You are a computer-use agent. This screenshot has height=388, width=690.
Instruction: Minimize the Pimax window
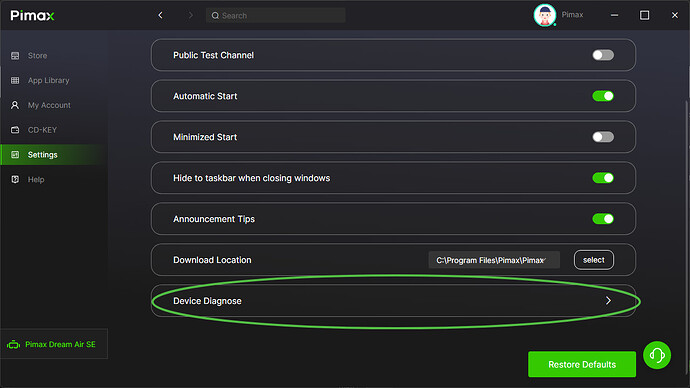[x=614, y=15]
